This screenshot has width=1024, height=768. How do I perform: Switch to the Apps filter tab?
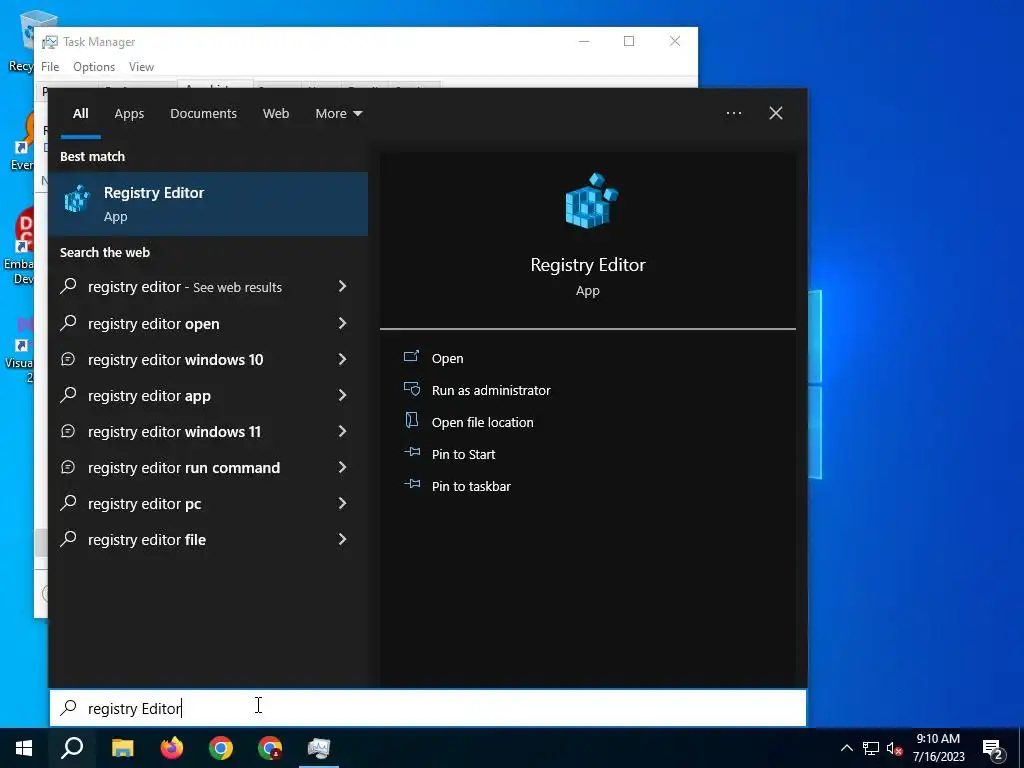click(129, 114)
